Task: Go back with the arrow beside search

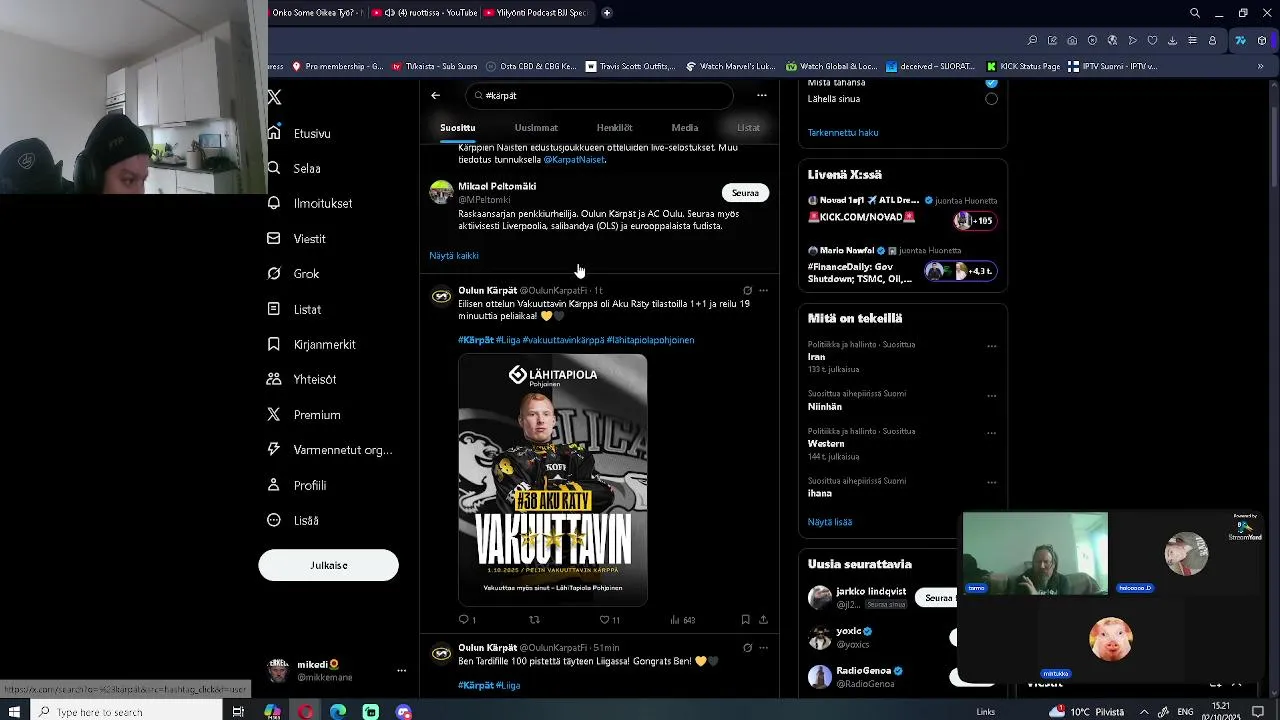Action: 435,95
